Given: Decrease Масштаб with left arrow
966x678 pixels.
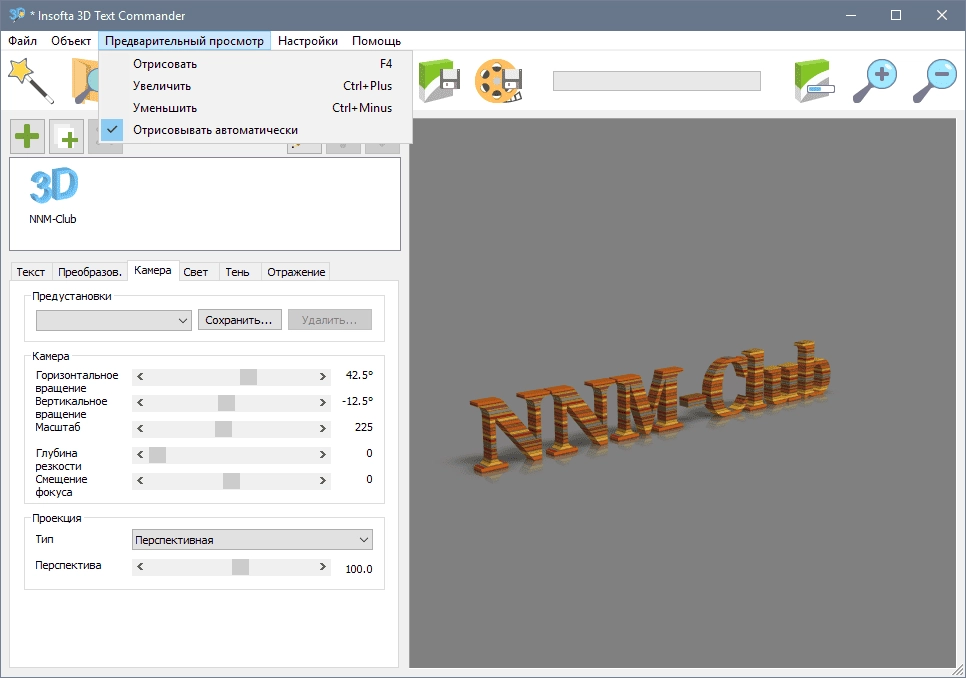Looking at the screenshot, I should point(140,429).
